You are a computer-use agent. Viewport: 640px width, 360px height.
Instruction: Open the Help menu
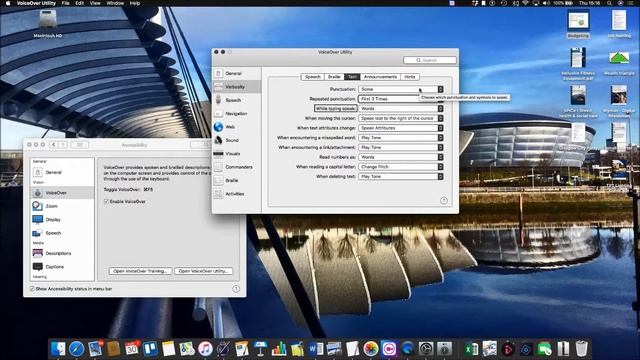click(x=135, y=3)
